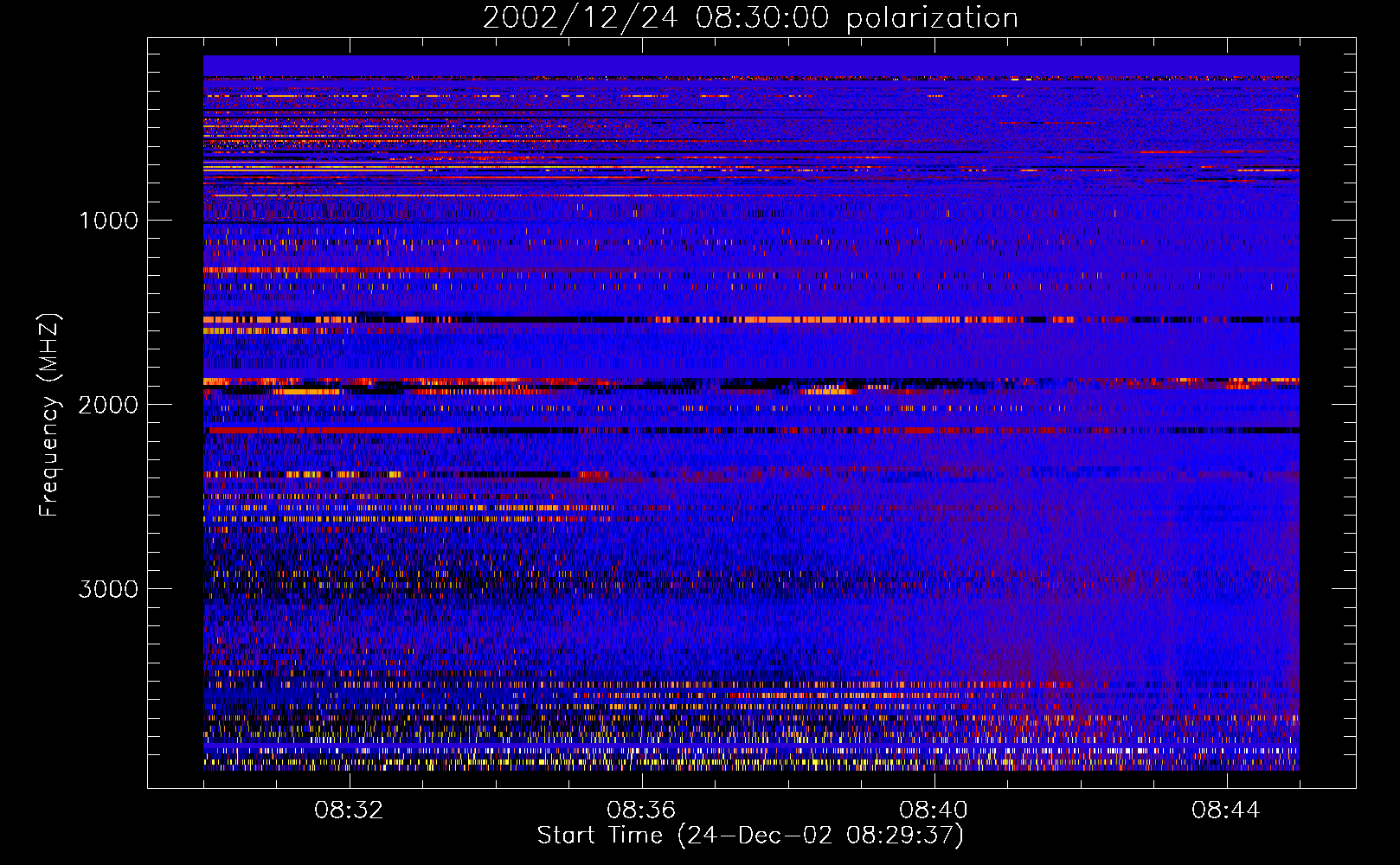This screenshot has width=1400, height=865.
Task: Click the 'Start Time (24-Dec-02 08:29:37)' label
Action: pos(750,836)
